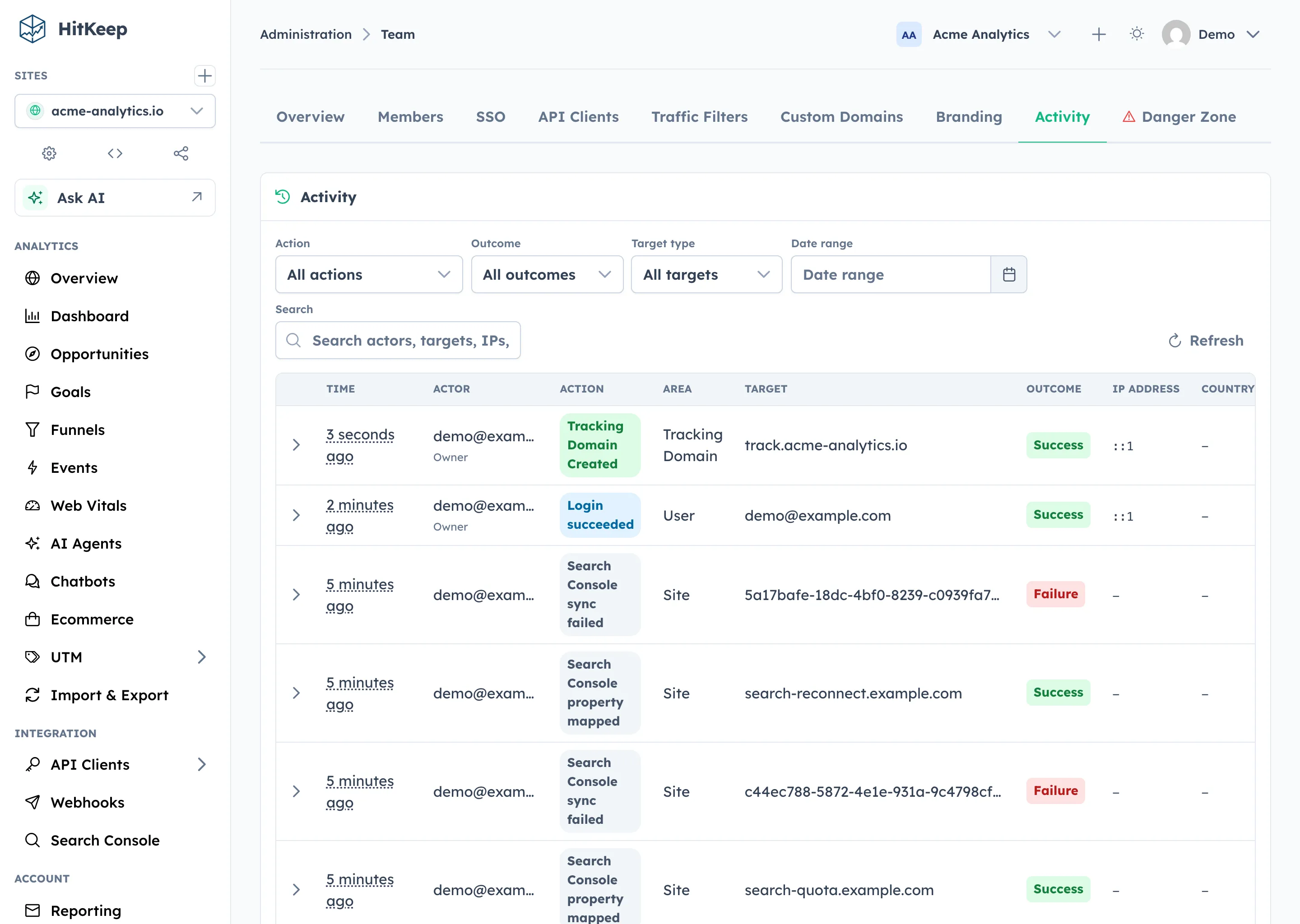1300x924 pixels.
Task: Expand the UTM sidebar submenu
Action: tap(201, 657)
